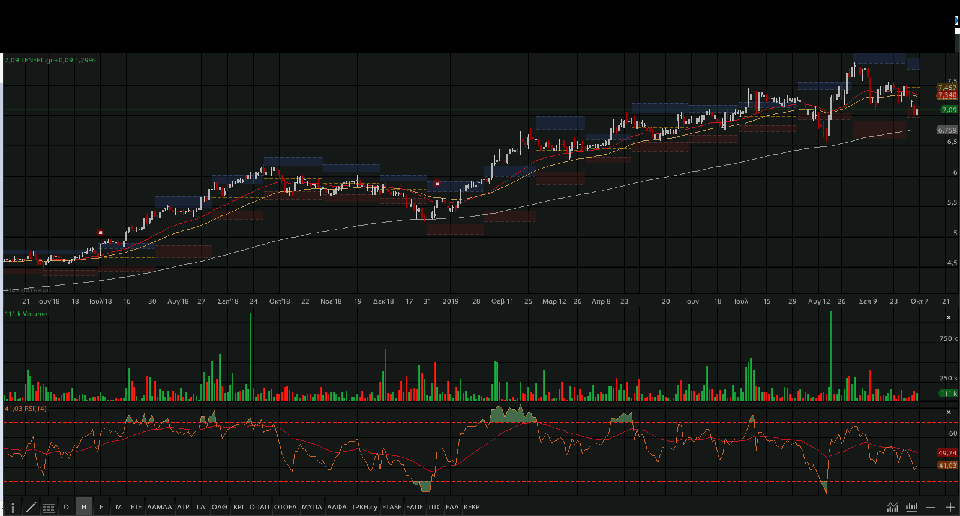Open the table grid view icon
The image size is (960, 516).
pos(48,508)
